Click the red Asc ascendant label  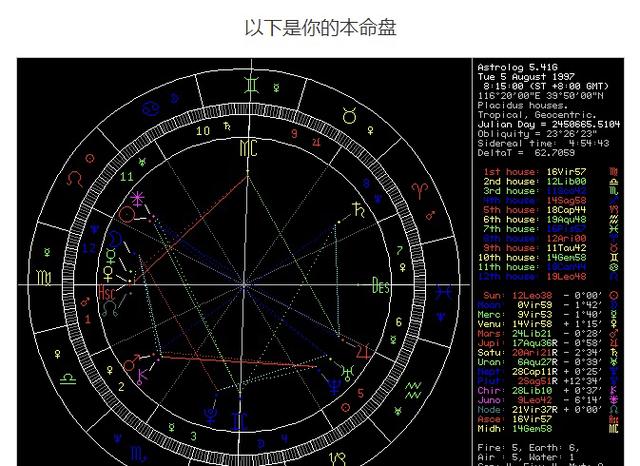click(107, 292)
